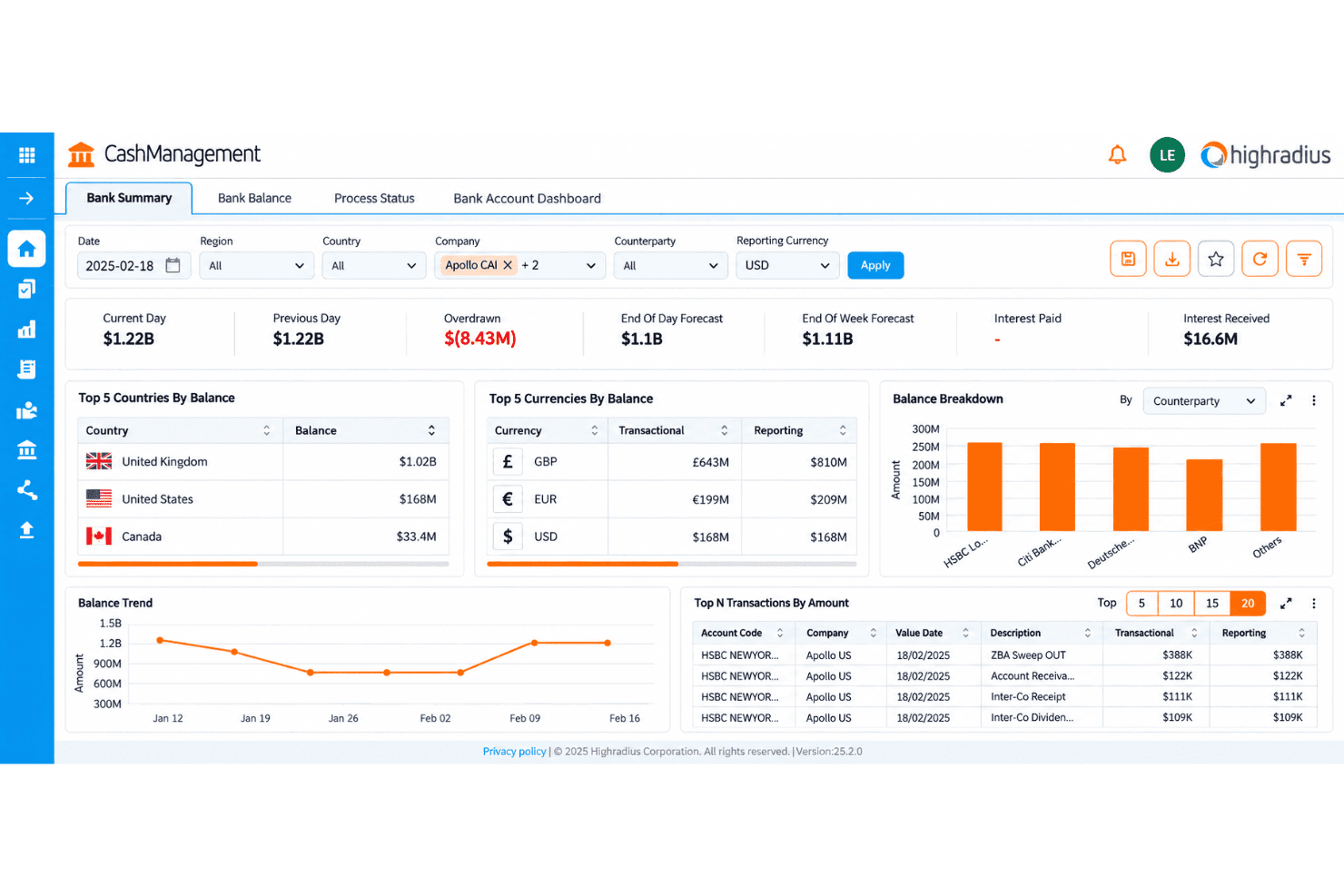
Task: Open Balance Breakdown three-dot menu
Action: coord(1313,400)
